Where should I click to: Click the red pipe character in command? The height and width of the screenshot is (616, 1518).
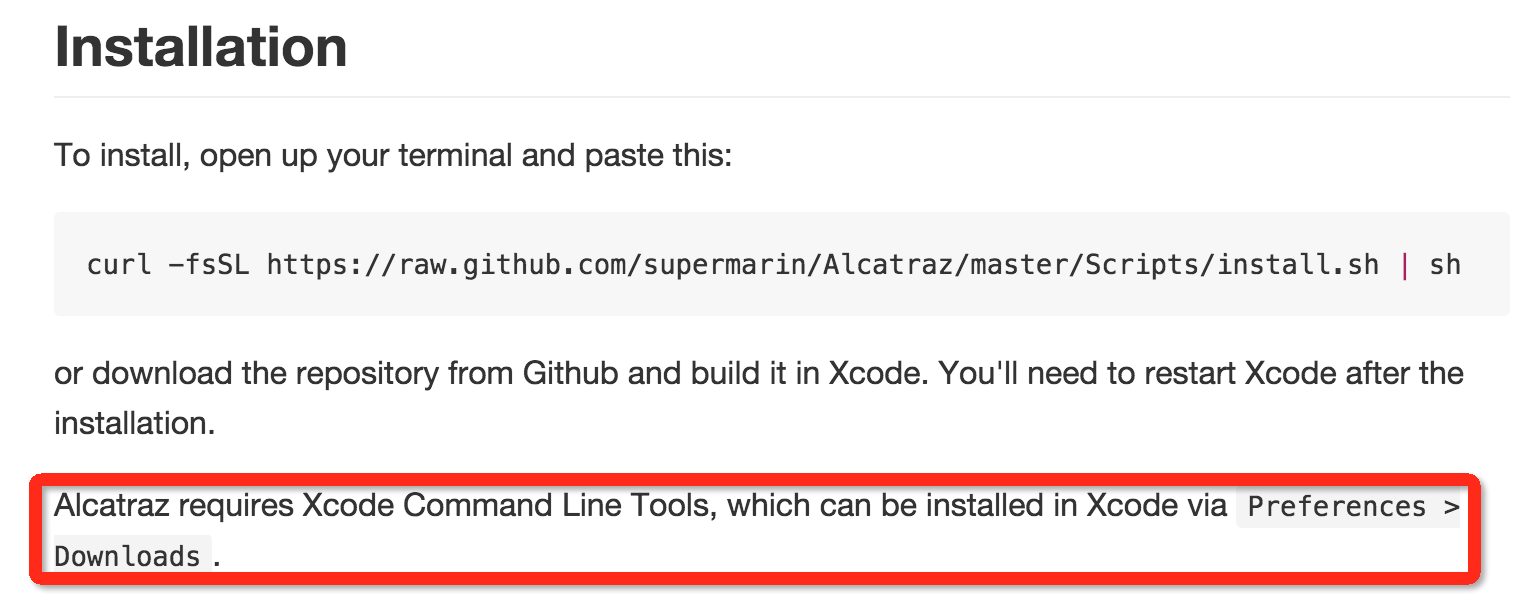pyautogui.click(x=1405, y=265)
